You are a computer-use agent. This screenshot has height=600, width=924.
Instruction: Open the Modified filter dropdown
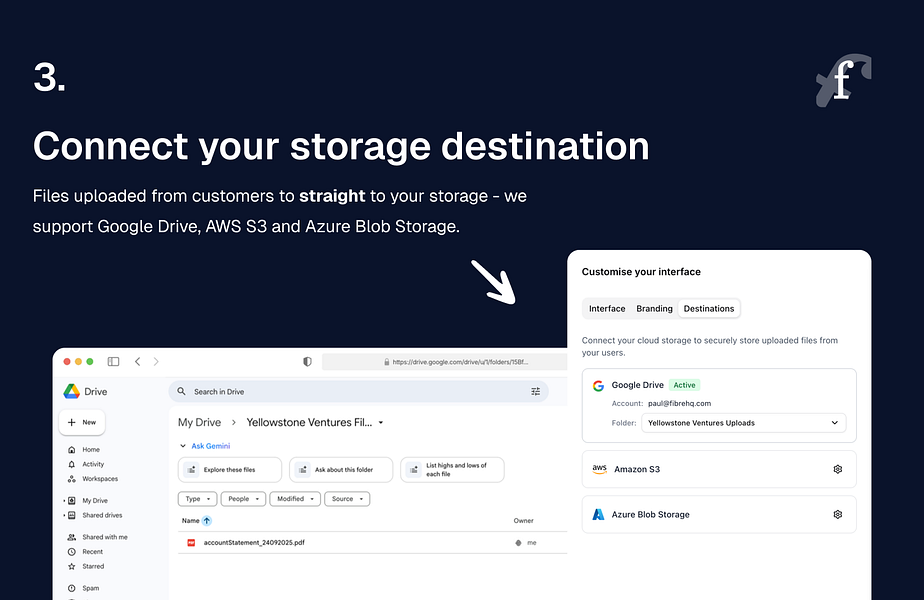tap(295, 499)
